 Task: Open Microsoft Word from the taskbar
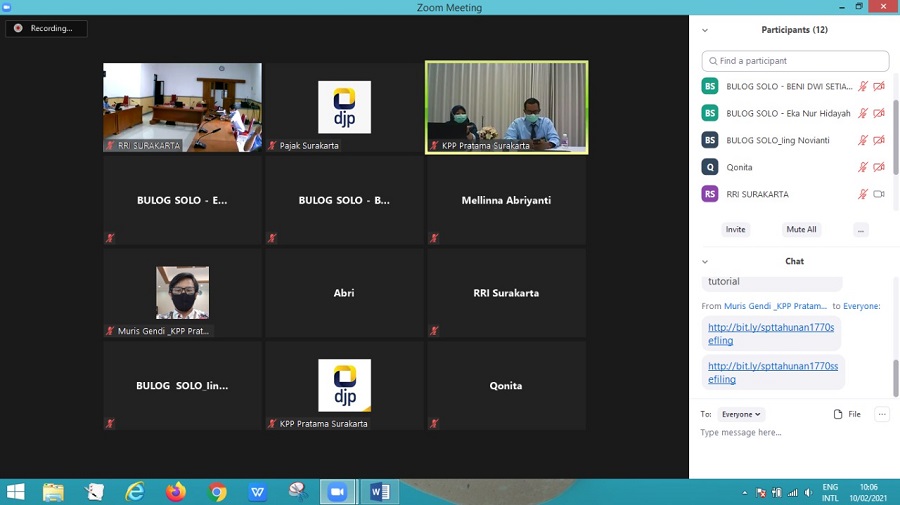point(380,492)
